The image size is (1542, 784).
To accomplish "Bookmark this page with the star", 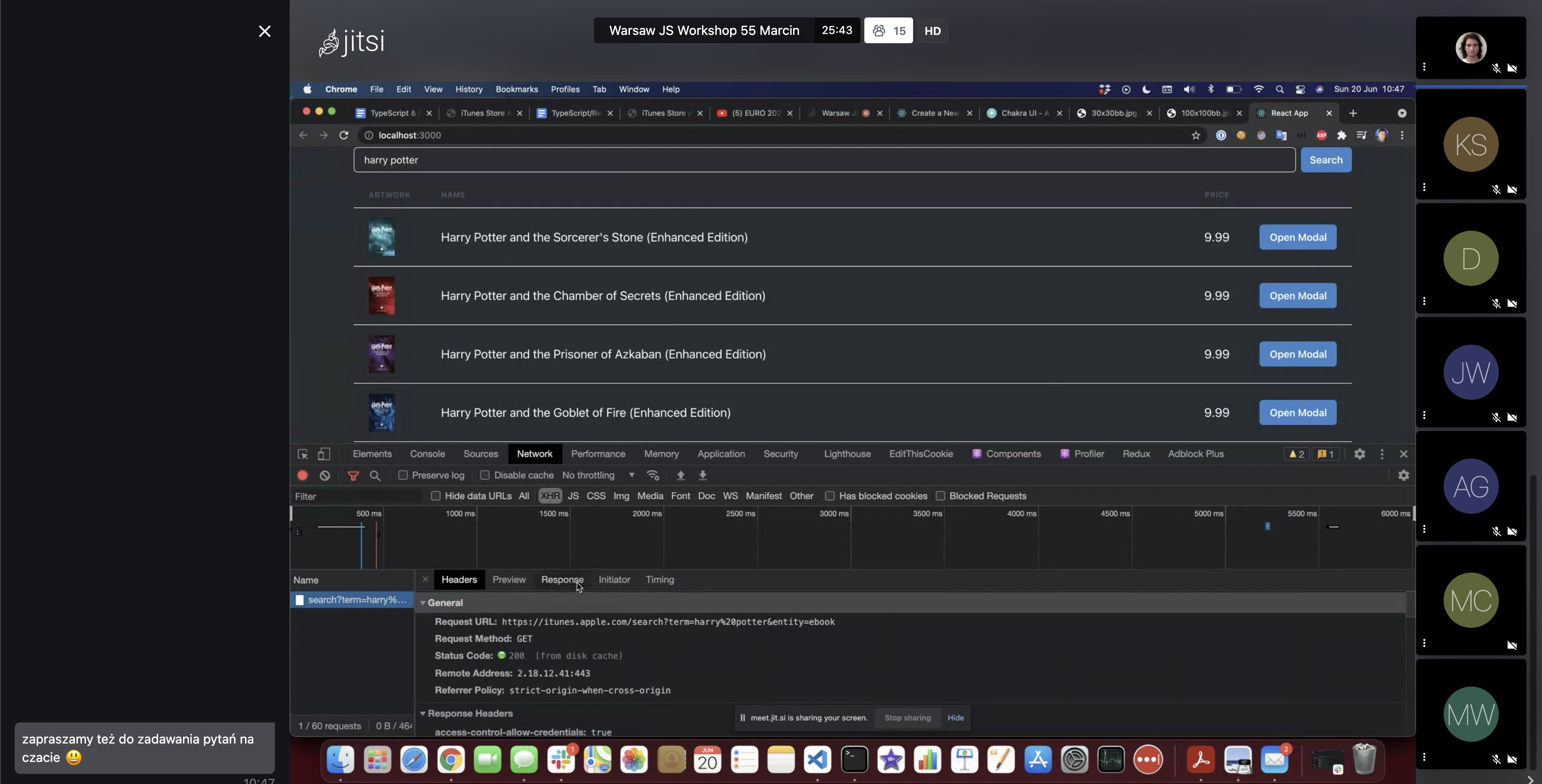I will (1196, 135).
